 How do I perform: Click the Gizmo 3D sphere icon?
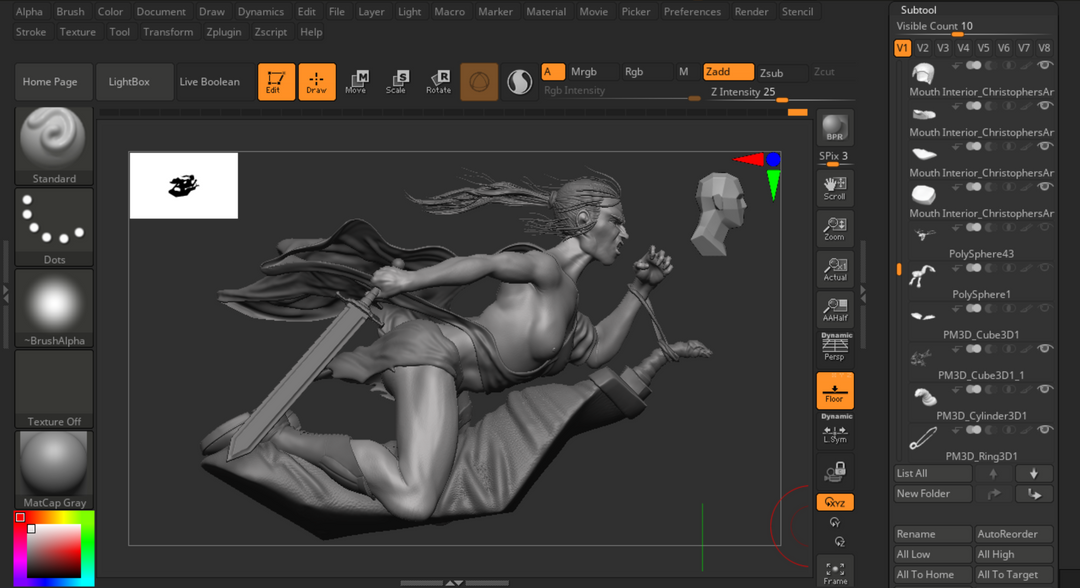click(479, 82)
